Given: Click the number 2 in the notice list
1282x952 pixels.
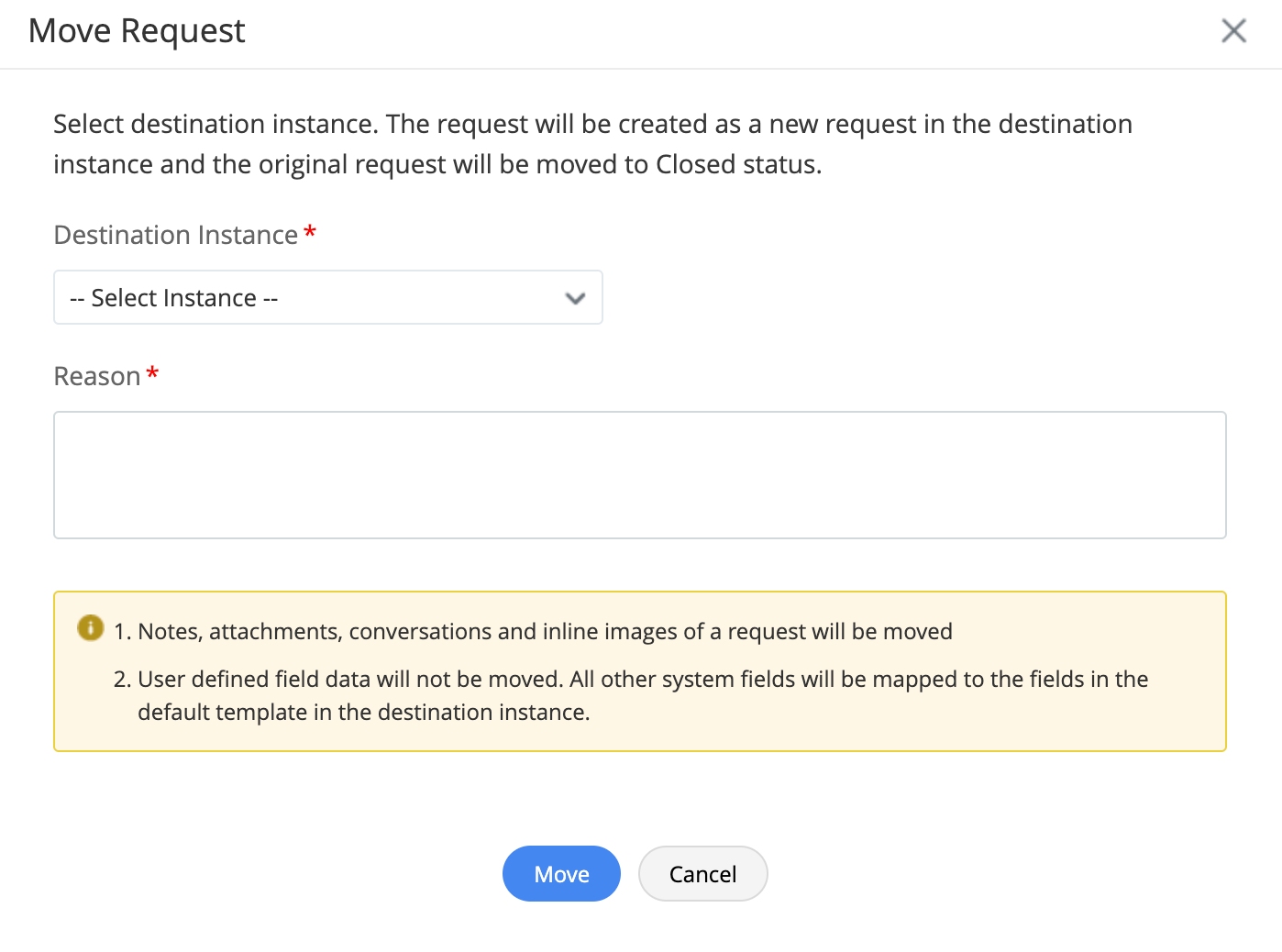Looking at the screenshot, I should (122, 680).
